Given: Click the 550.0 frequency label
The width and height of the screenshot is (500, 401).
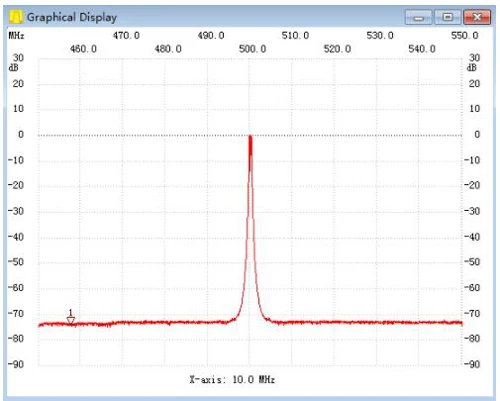Looking at the screenshot, I should point(465,35).
